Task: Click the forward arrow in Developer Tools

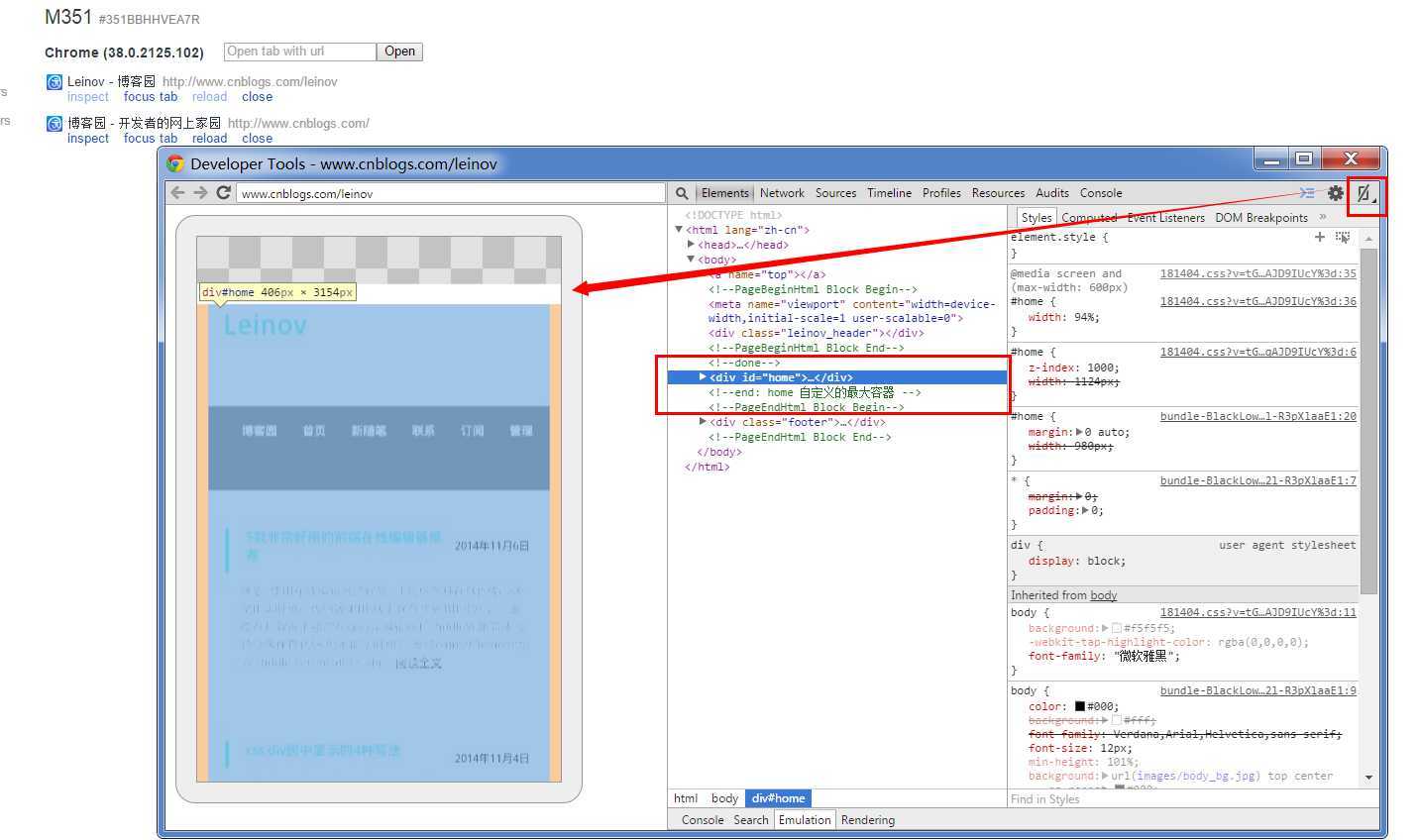Action: tap(200, 193)
